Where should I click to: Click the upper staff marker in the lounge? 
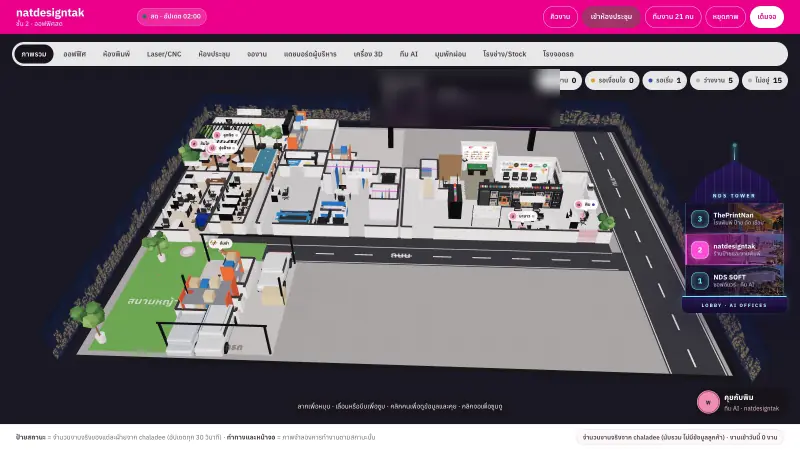[x=227, y=135]
